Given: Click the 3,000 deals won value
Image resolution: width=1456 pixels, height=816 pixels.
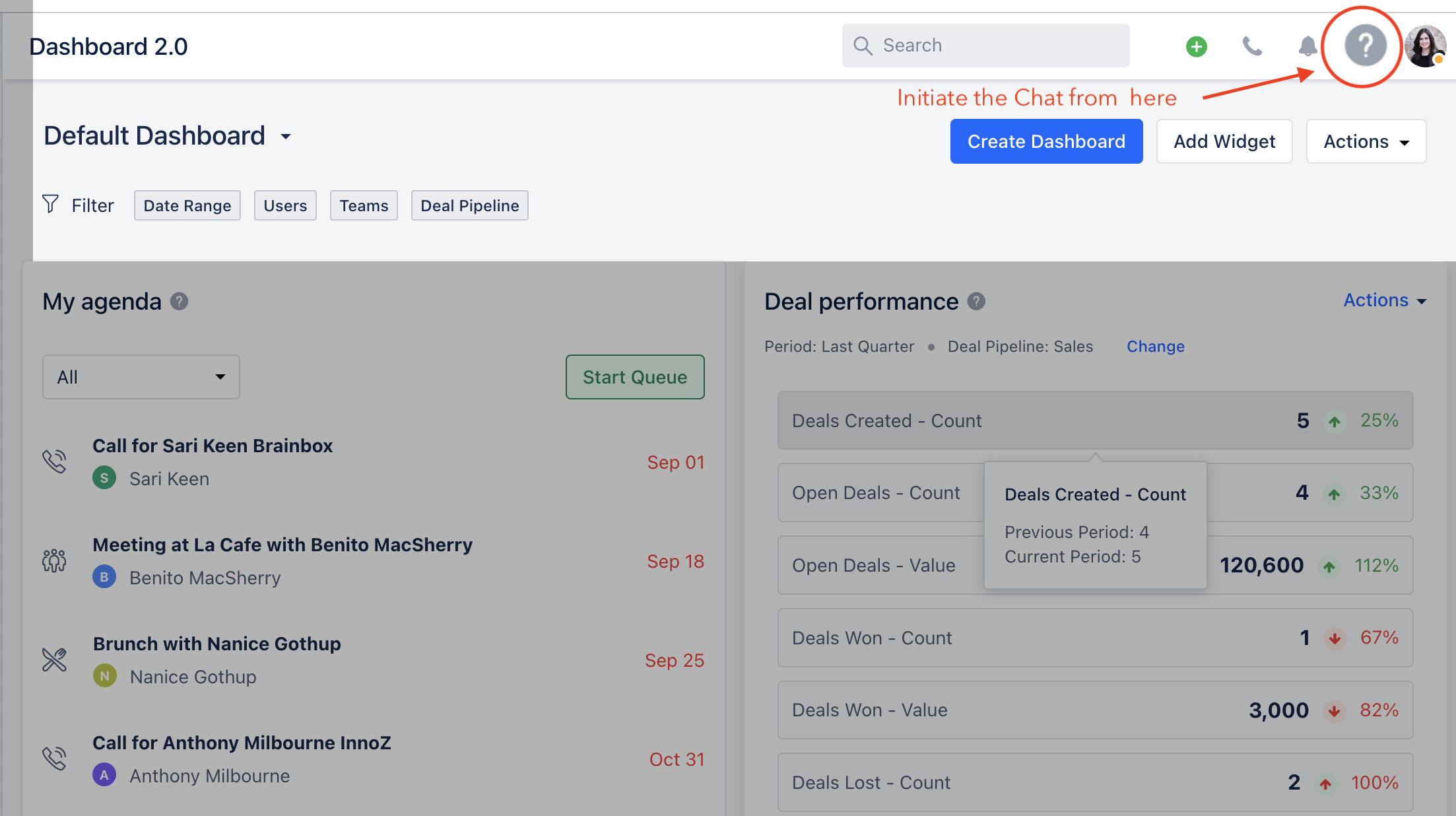Looking at the screenshot, I should (1278, 710).
